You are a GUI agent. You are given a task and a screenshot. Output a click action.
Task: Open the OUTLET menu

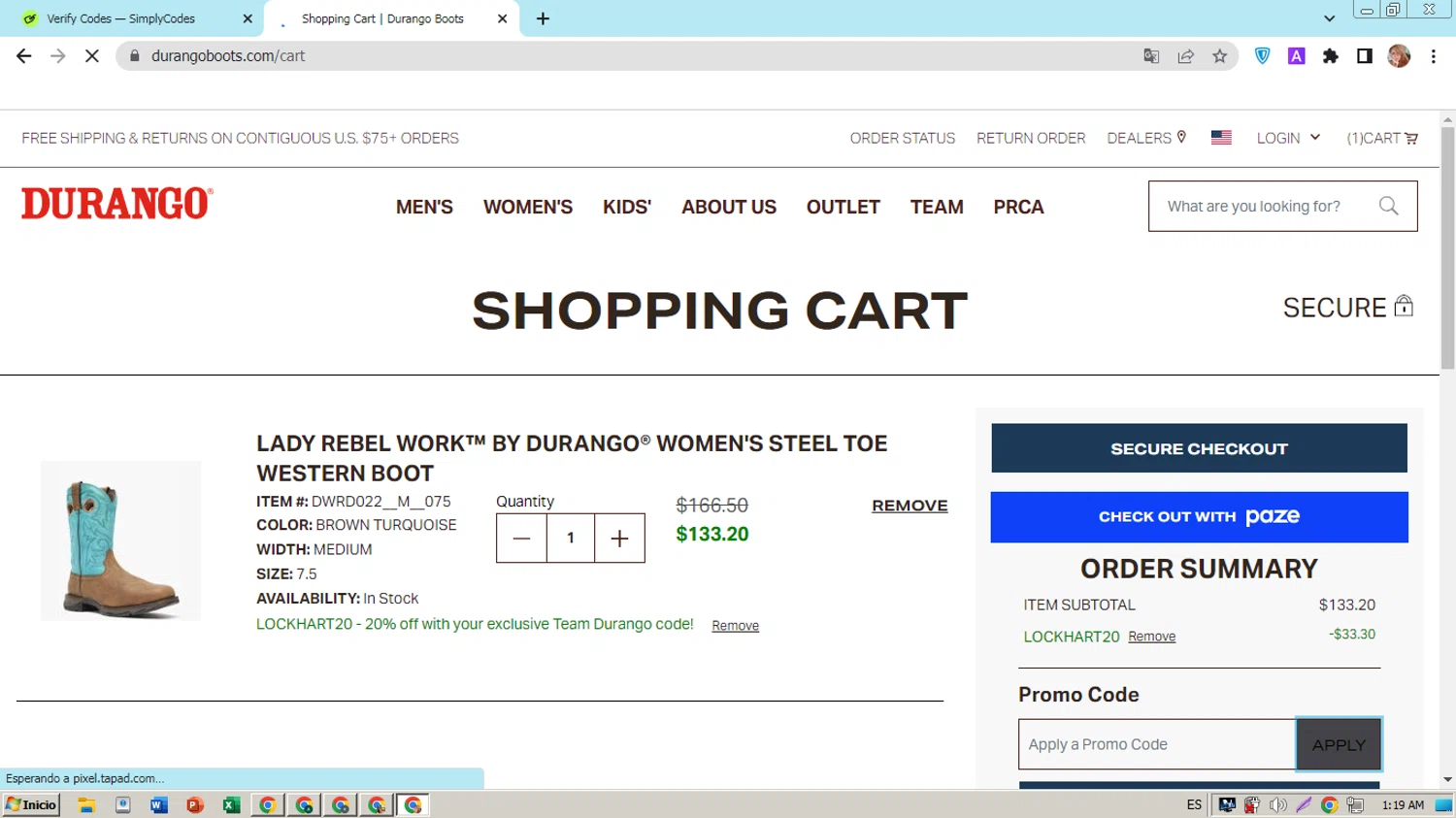click(844, 207)
